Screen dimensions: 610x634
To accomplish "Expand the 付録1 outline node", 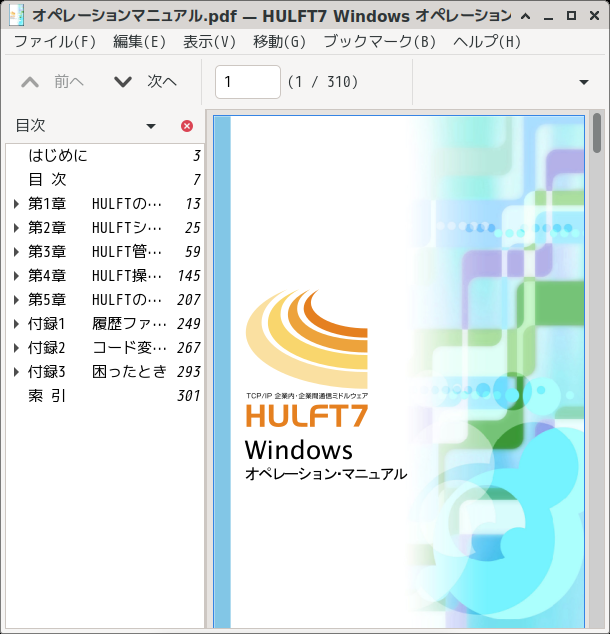I will tap(16, 324).
